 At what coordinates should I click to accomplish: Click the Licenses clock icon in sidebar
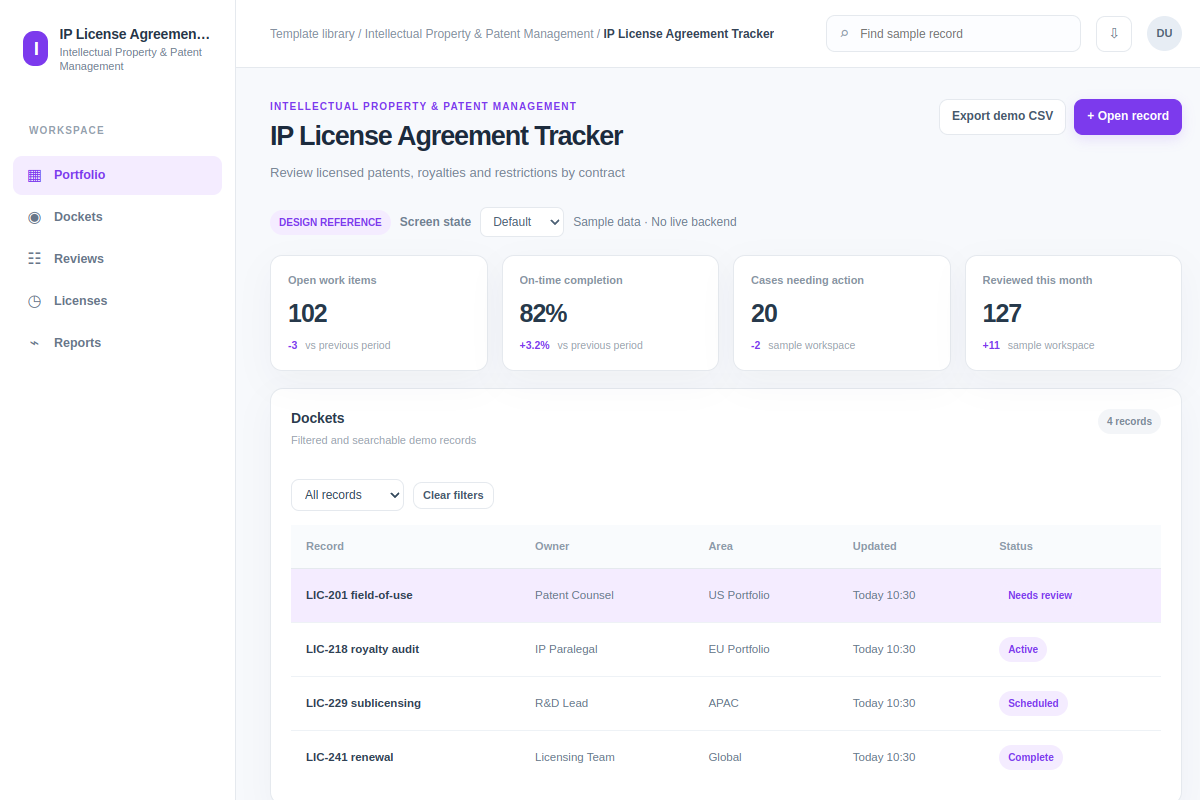(35, 301)
